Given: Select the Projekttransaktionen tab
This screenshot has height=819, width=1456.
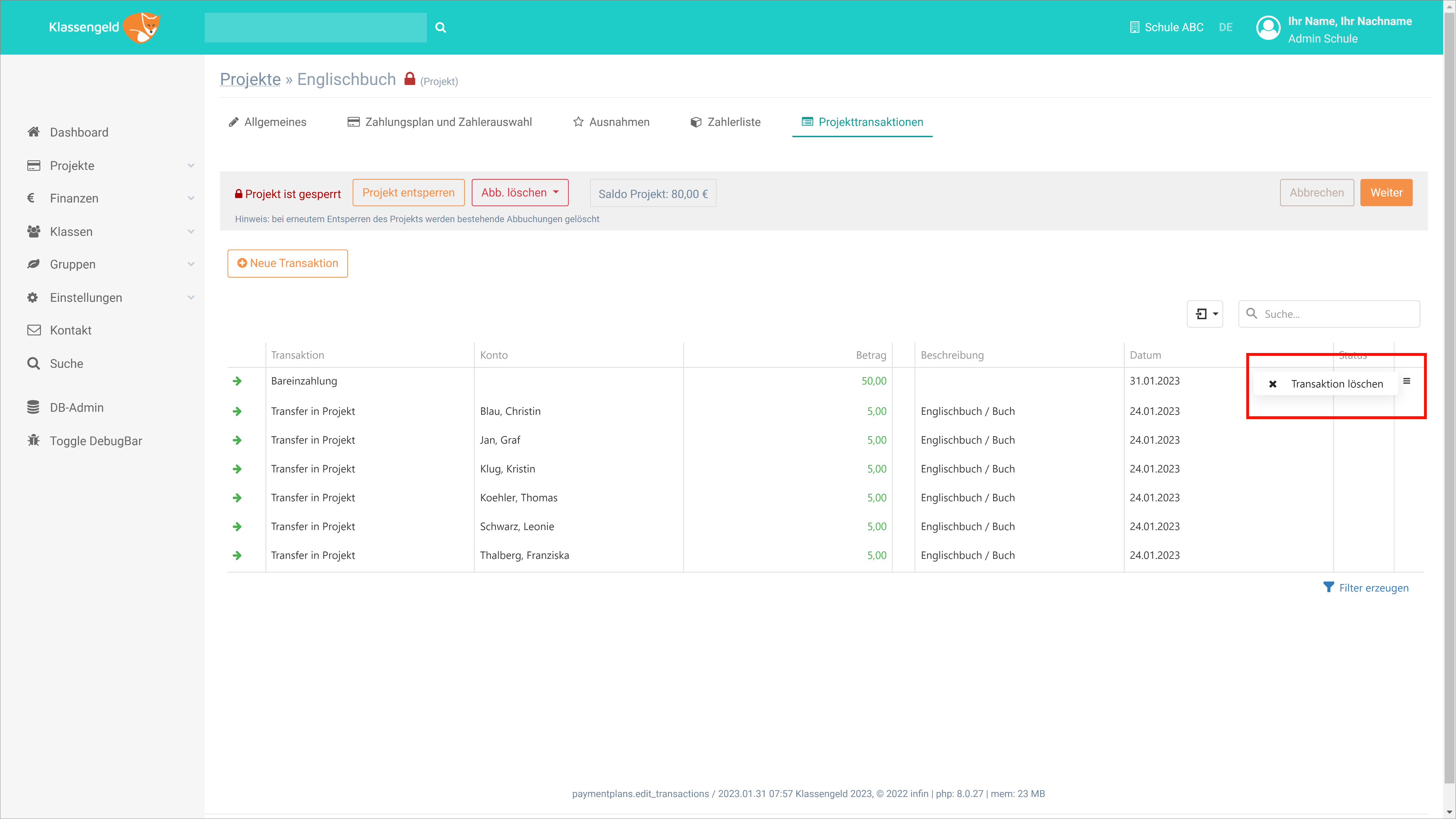Looking at the screenshot, I should point(862,122).
